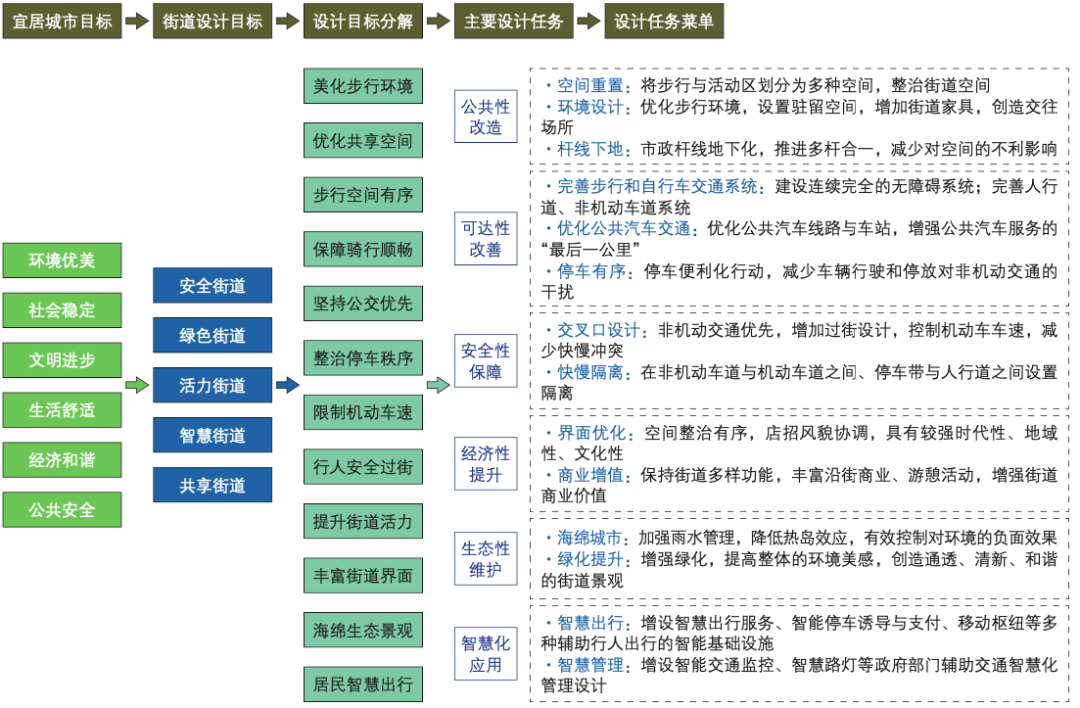Click the 绿色街道 blue box

tap(212, 335)
